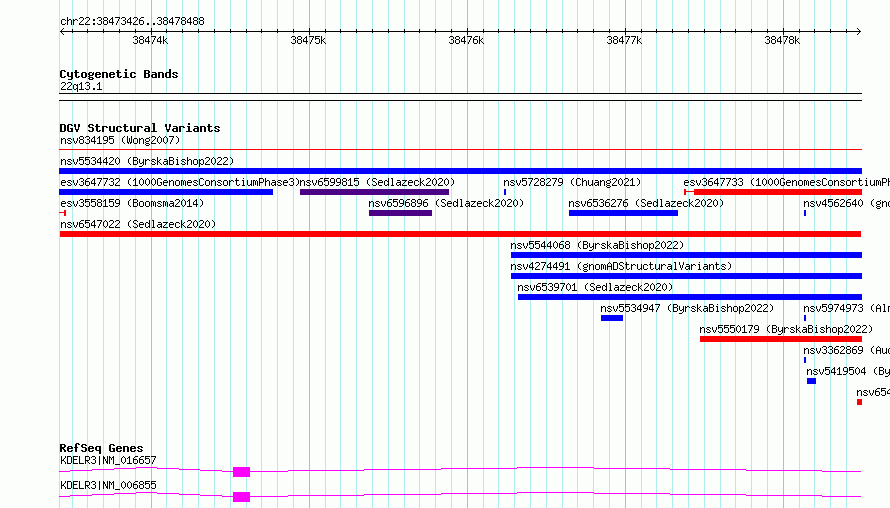890x508 pixels.
Task: Click the right arrowhead of the ruler
Action: tap(859, 31)
